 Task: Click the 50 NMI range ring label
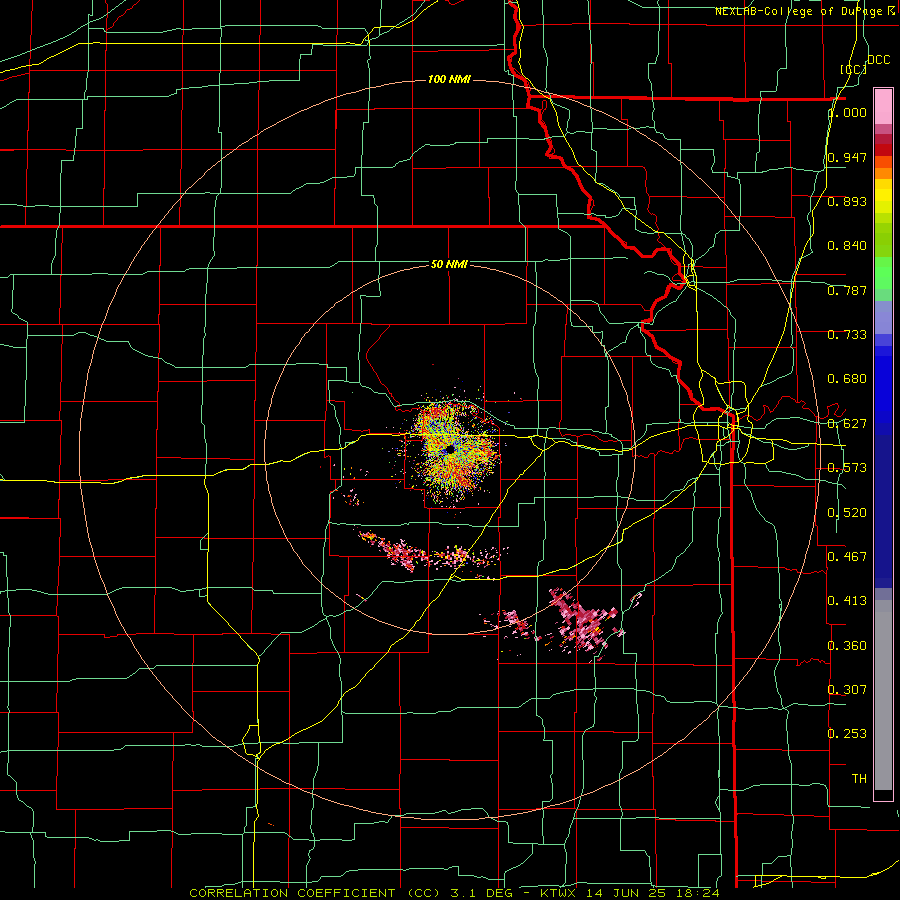click(449, 264)
